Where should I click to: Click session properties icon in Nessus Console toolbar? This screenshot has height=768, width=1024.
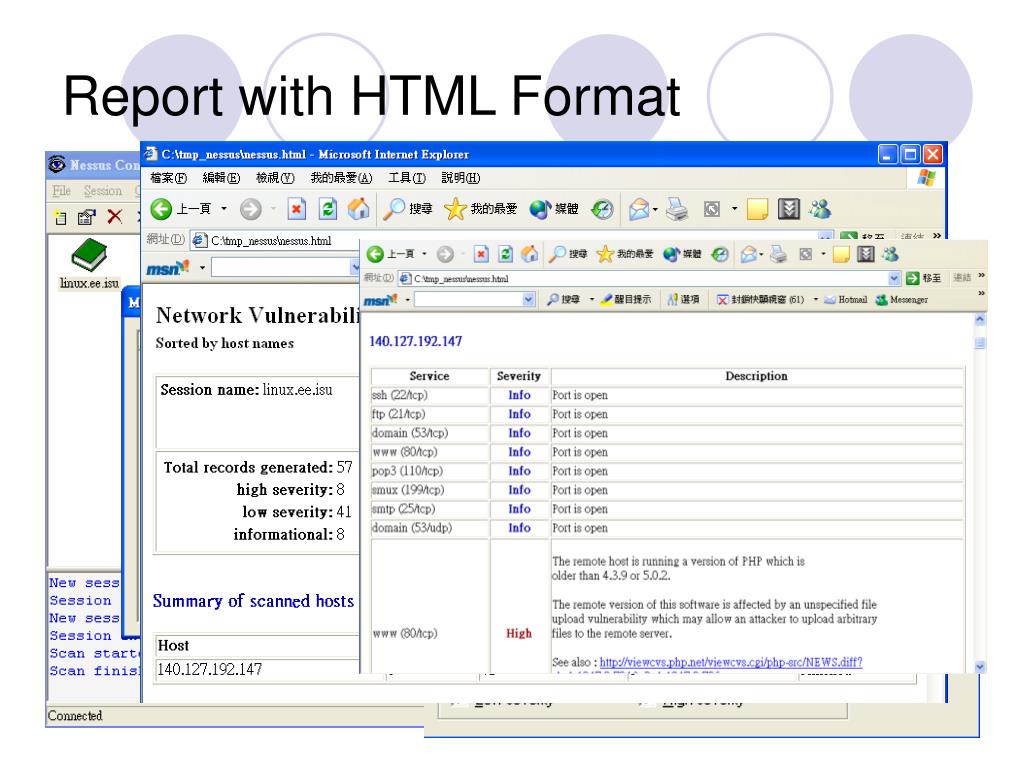pos(86,217)
